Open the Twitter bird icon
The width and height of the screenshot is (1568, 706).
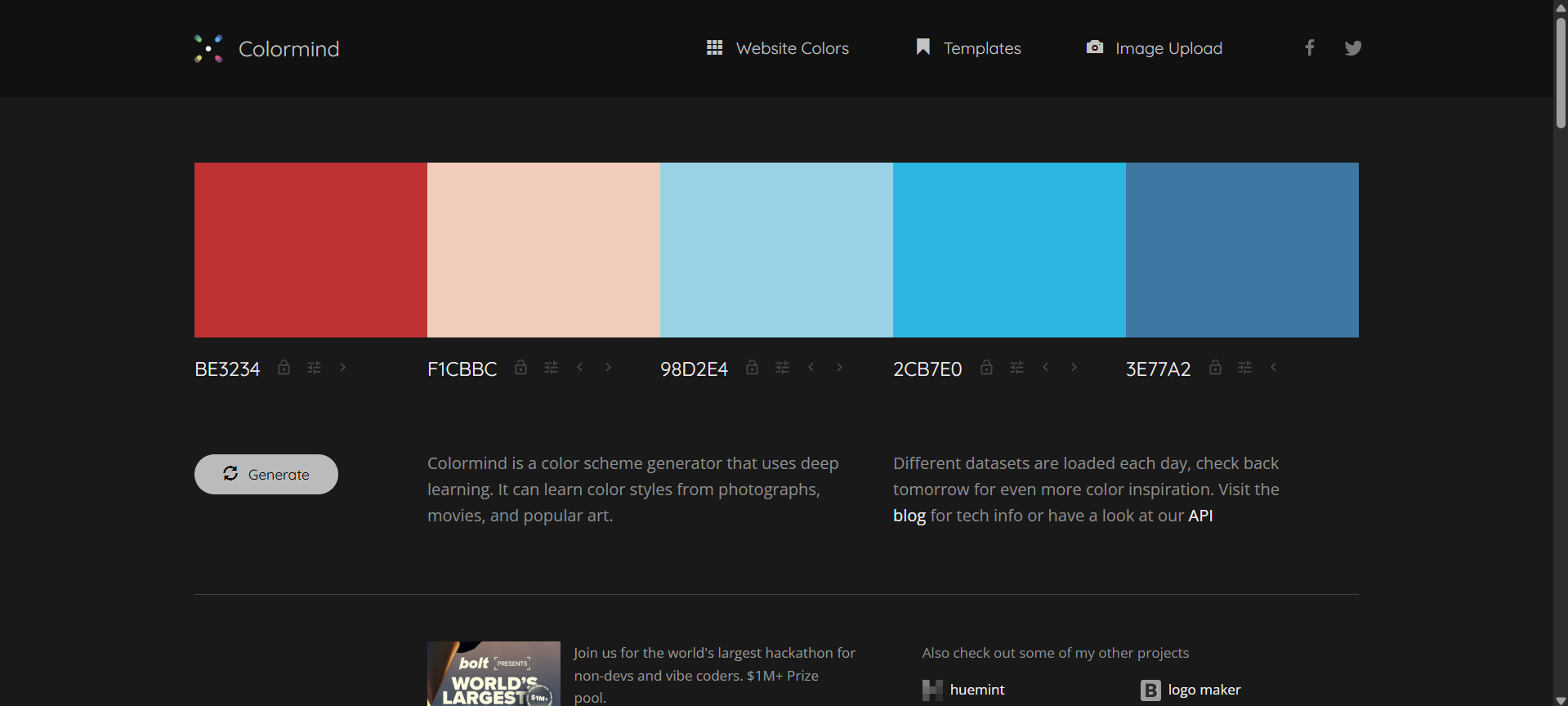[x=1353, y=48]
